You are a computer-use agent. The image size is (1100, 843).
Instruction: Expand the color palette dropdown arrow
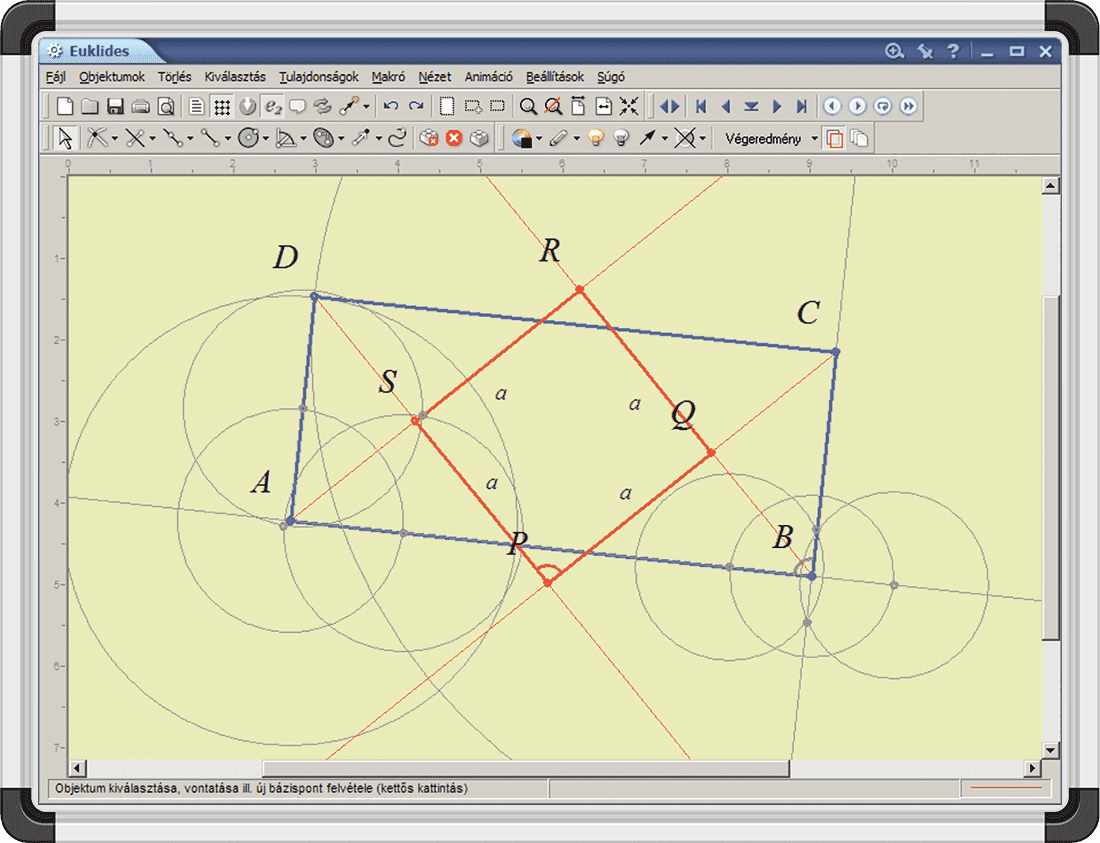[x=539, y=139]
